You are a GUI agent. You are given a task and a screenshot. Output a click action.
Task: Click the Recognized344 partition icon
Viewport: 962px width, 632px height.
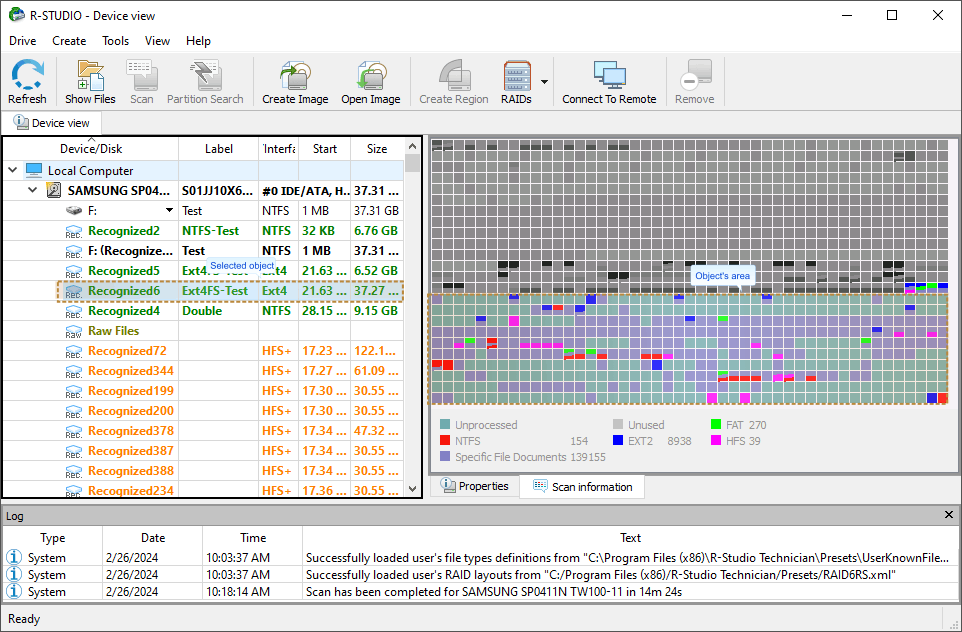point(74,371)
